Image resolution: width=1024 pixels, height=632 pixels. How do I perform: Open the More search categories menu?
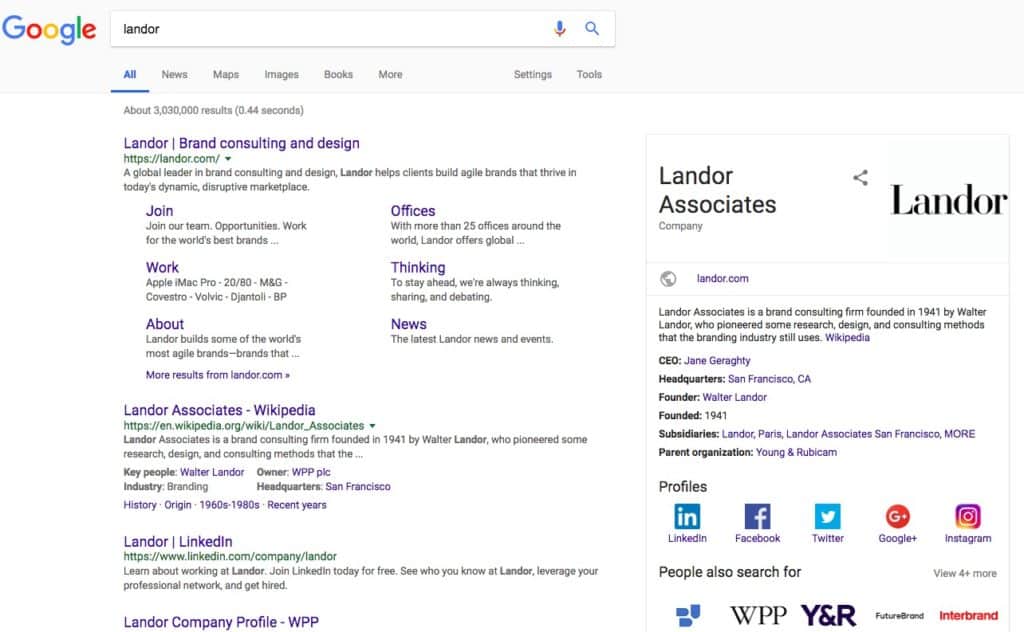click(x=391, y=74)
